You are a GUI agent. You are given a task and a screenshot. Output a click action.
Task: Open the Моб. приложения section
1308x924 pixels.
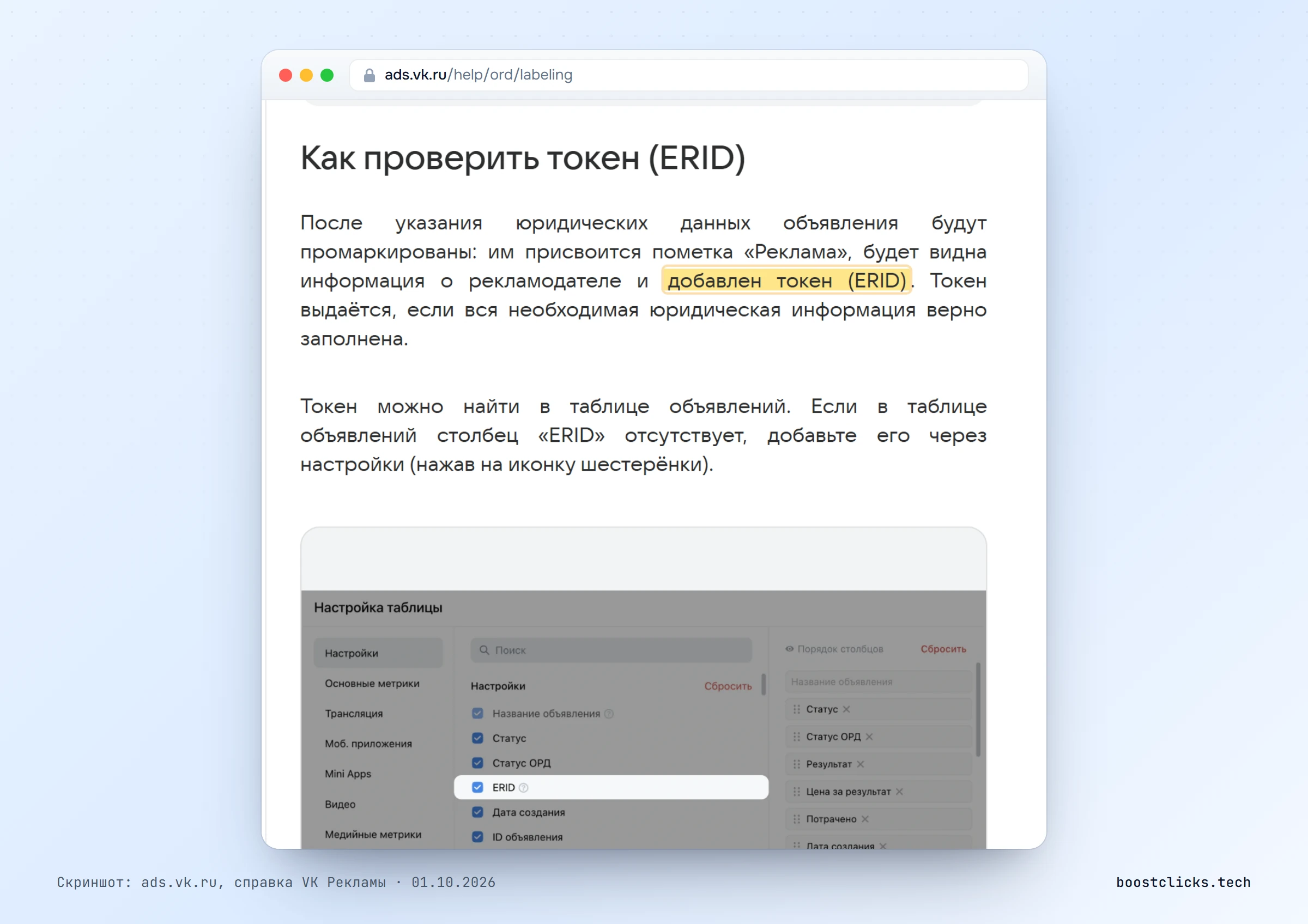point(368,744)
